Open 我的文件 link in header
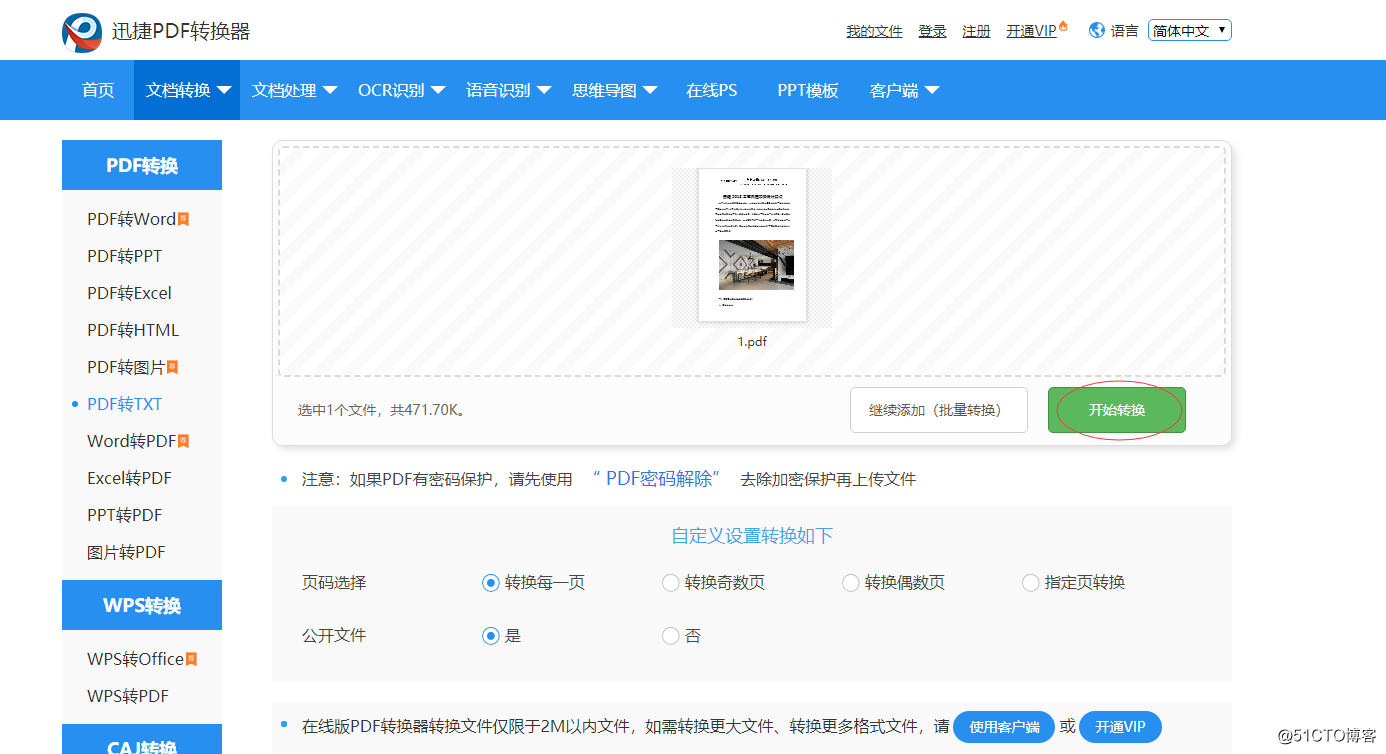 [x=874, y=31]
